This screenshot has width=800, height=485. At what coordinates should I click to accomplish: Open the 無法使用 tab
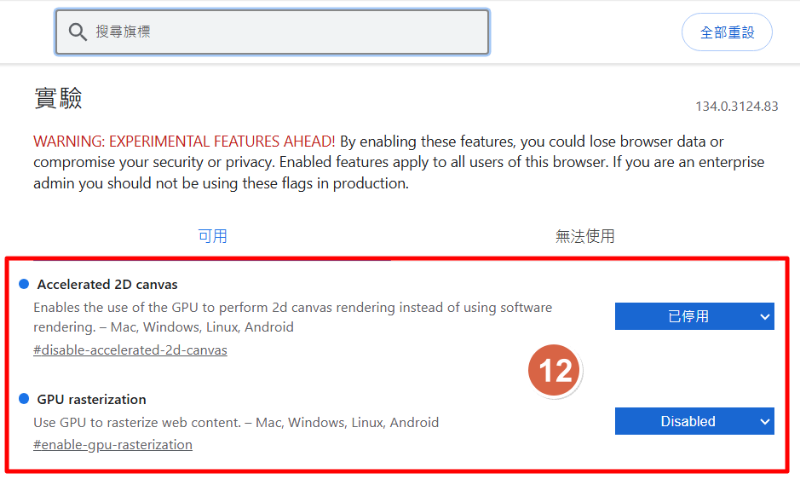pyautogui.click(x=585, y=236)
